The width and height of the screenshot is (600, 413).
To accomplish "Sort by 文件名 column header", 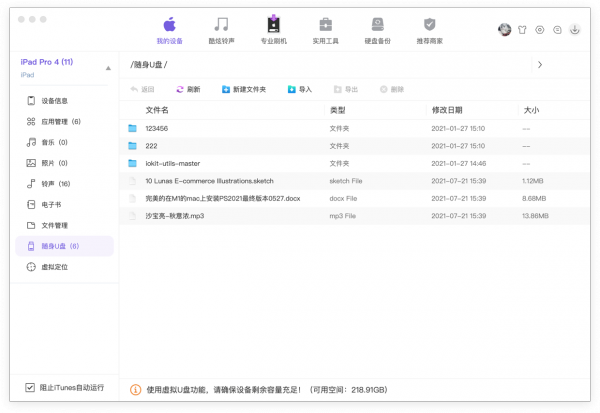I will pos(157,110).
